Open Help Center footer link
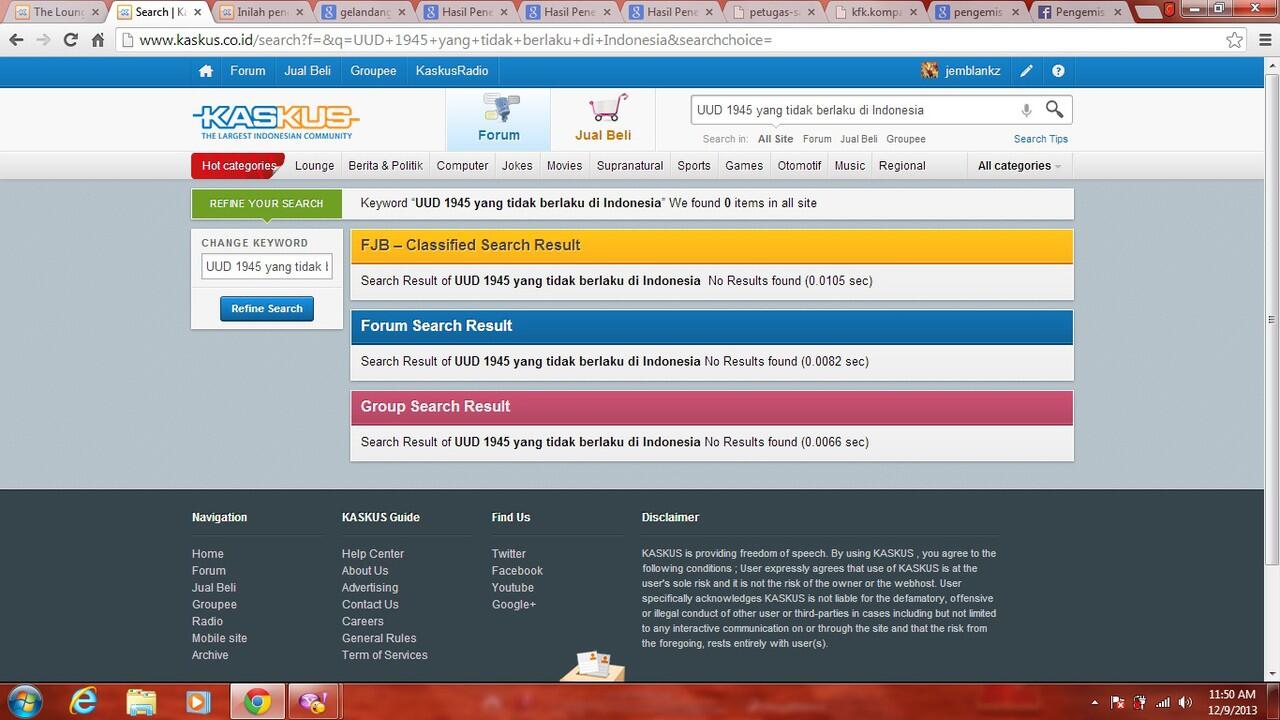This screenshot has height=720, width=1280. (373, 554)
